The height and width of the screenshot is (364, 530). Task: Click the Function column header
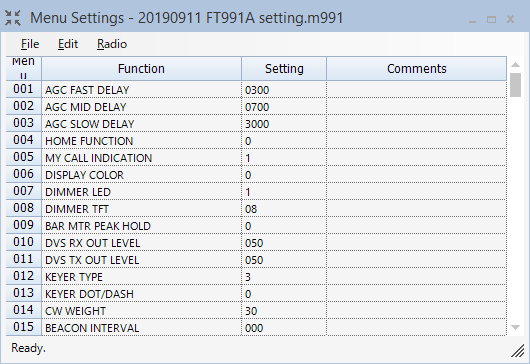pyautogui.click(x=141, y=69)
